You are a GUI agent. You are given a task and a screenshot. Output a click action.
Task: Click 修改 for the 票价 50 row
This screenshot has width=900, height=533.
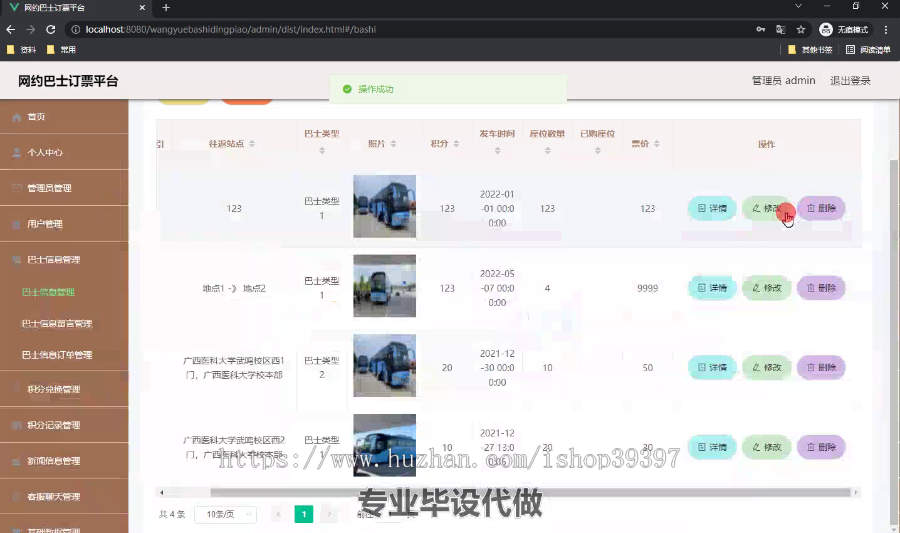pos(766,367)
